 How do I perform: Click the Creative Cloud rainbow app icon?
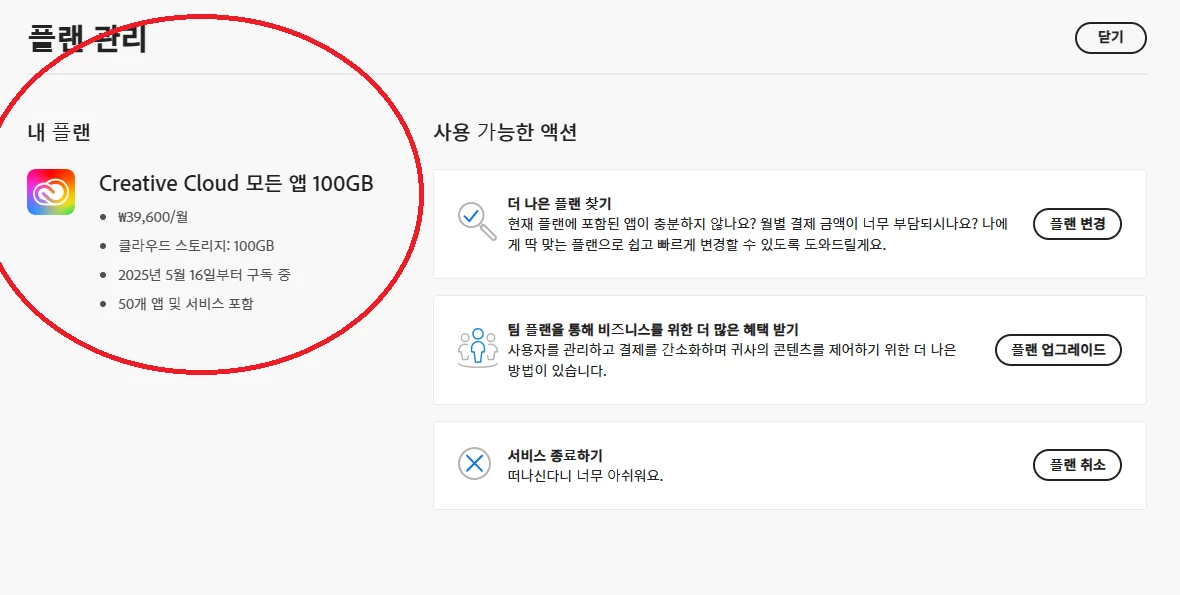pos(51,192)
